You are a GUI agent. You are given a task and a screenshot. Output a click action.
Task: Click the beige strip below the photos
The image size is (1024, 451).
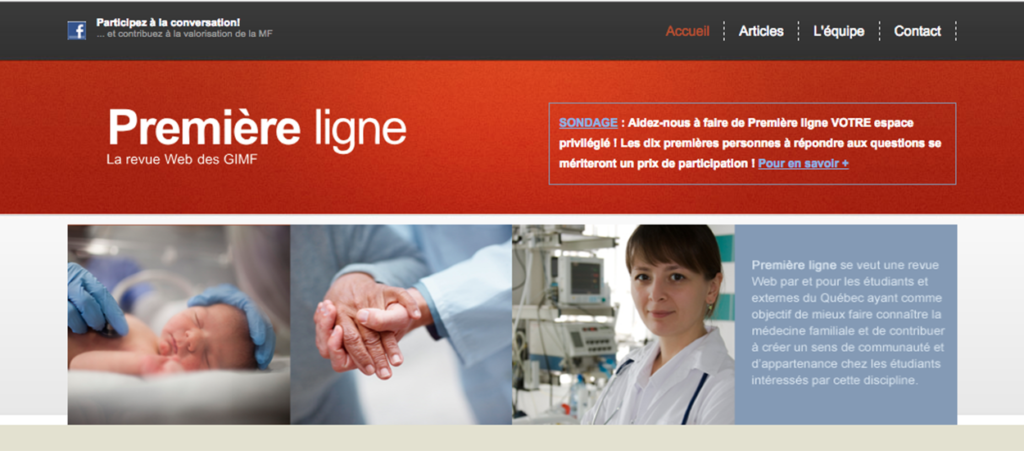pyautogui.click(x=512, y=438)
